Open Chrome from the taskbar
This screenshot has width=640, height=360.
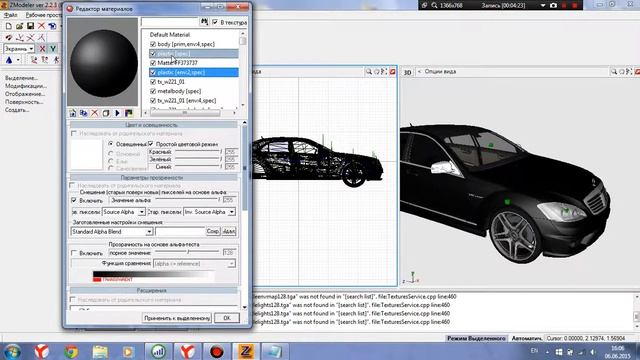pyautogui.click(x=71, y=351)
